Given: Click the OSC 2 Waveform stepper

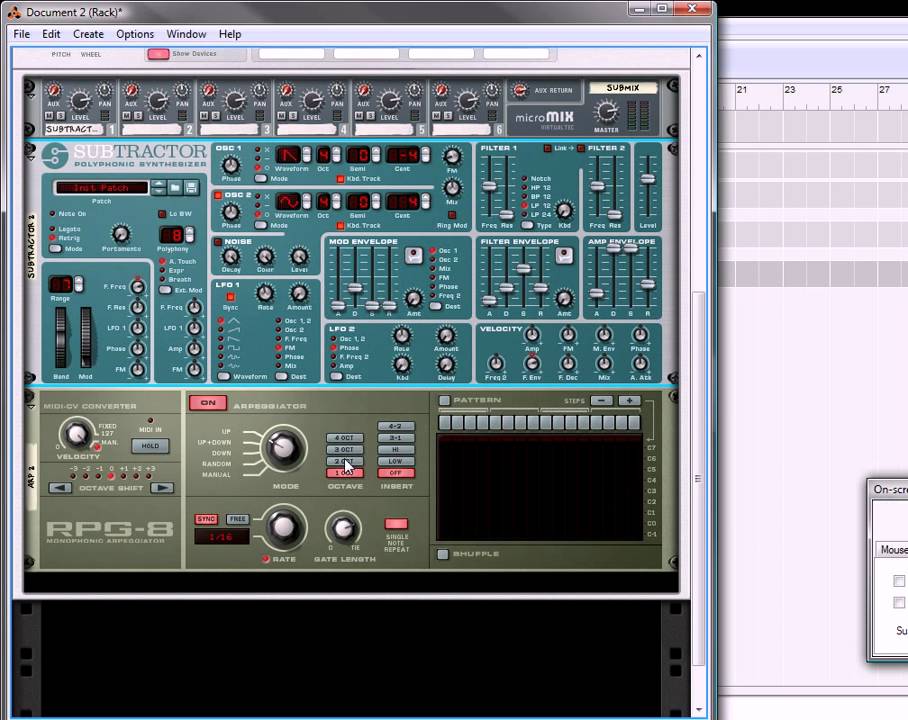Looking at the screenshot, I should click(x=306, y=202).
